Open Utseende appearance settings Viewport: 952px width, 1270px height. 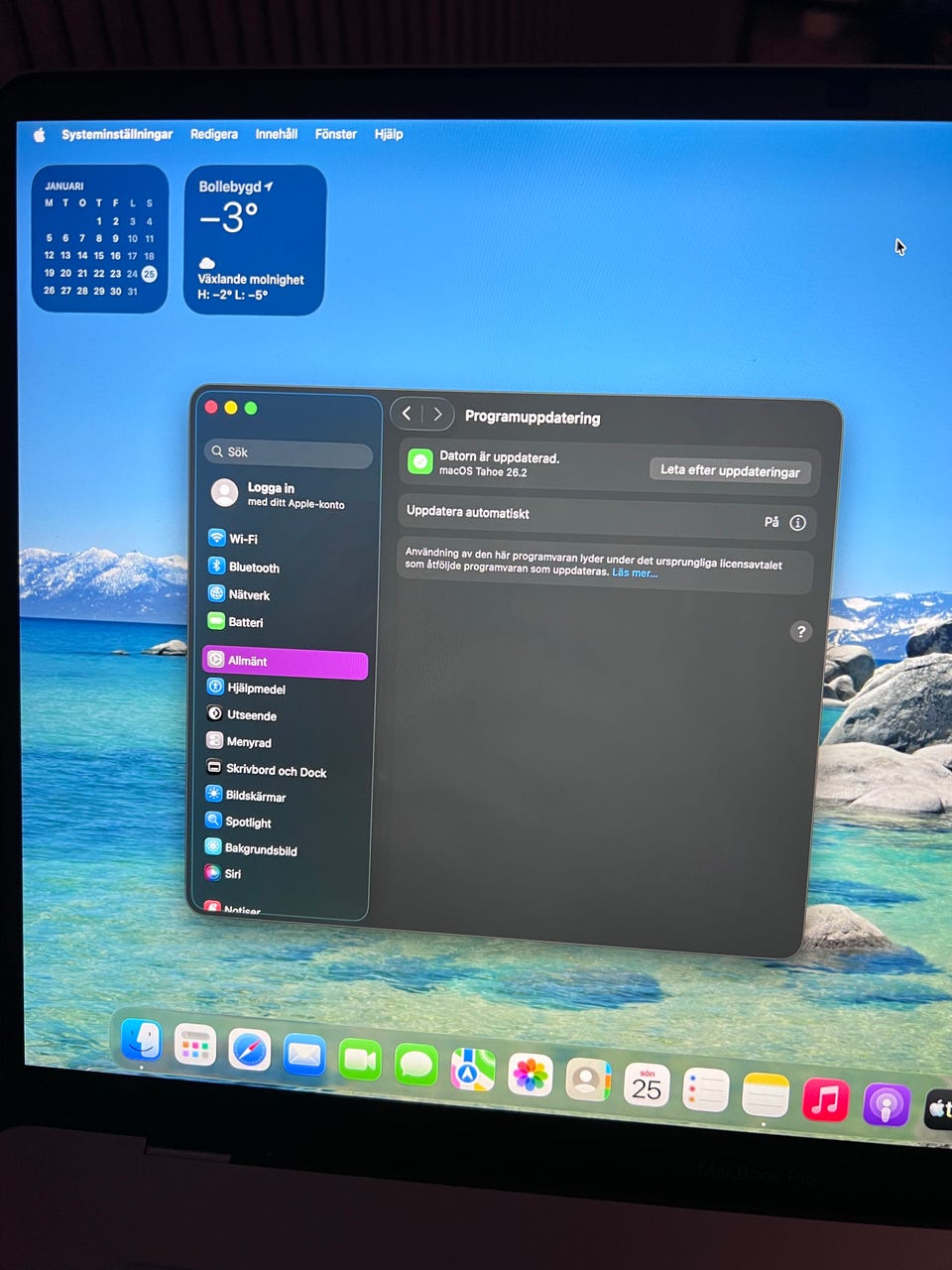(251, 714)
